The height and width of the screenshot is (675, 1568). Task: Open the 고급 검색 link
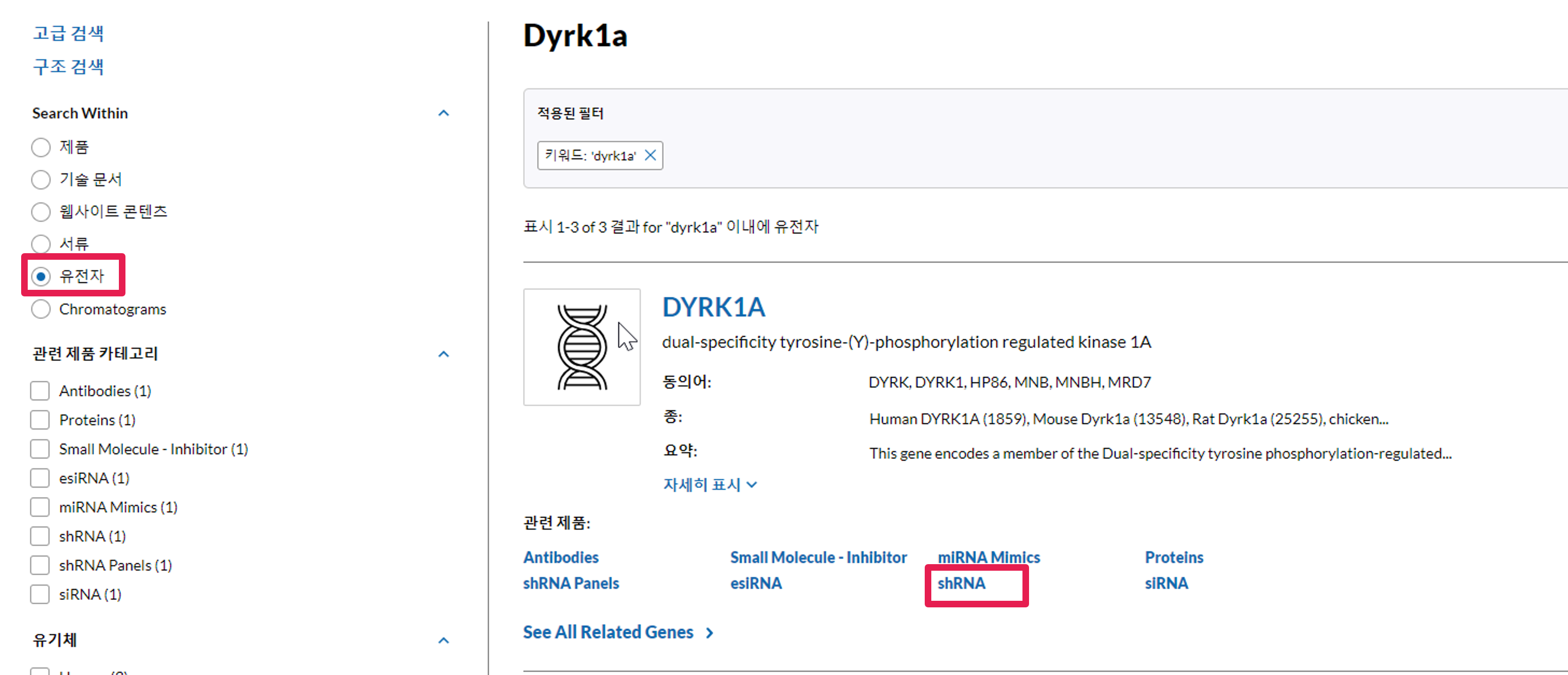pos(68,33)
